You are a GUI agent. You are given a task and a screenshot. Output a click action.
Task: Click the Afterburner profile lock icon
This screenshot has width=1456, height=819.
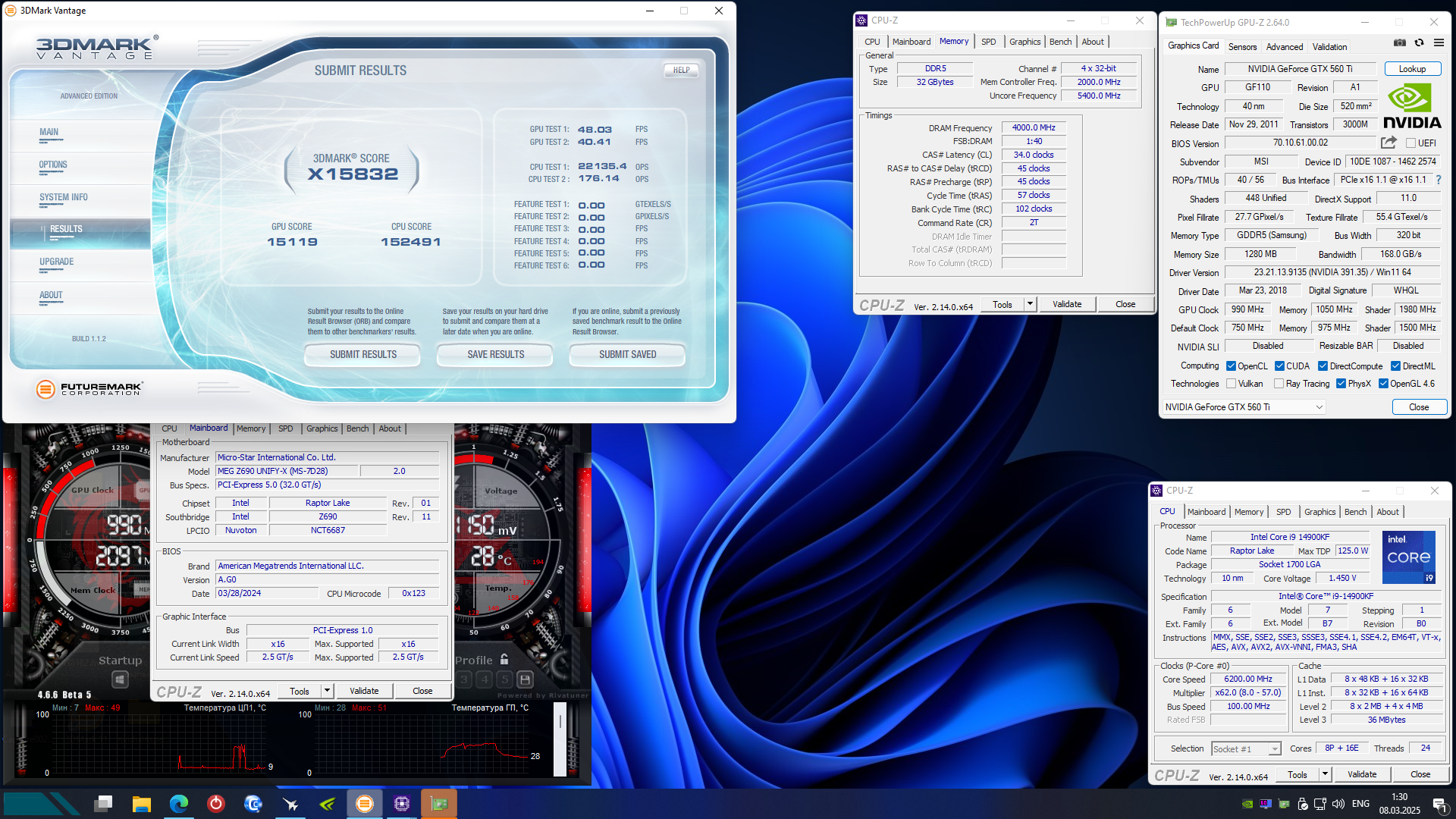[504, 660]
